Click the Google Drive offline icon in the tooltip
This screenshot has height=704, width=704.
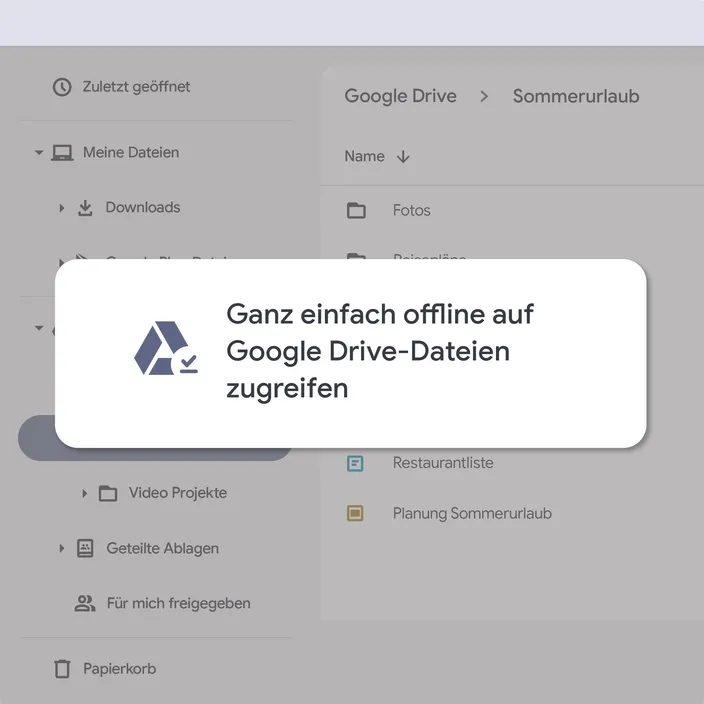166,348
